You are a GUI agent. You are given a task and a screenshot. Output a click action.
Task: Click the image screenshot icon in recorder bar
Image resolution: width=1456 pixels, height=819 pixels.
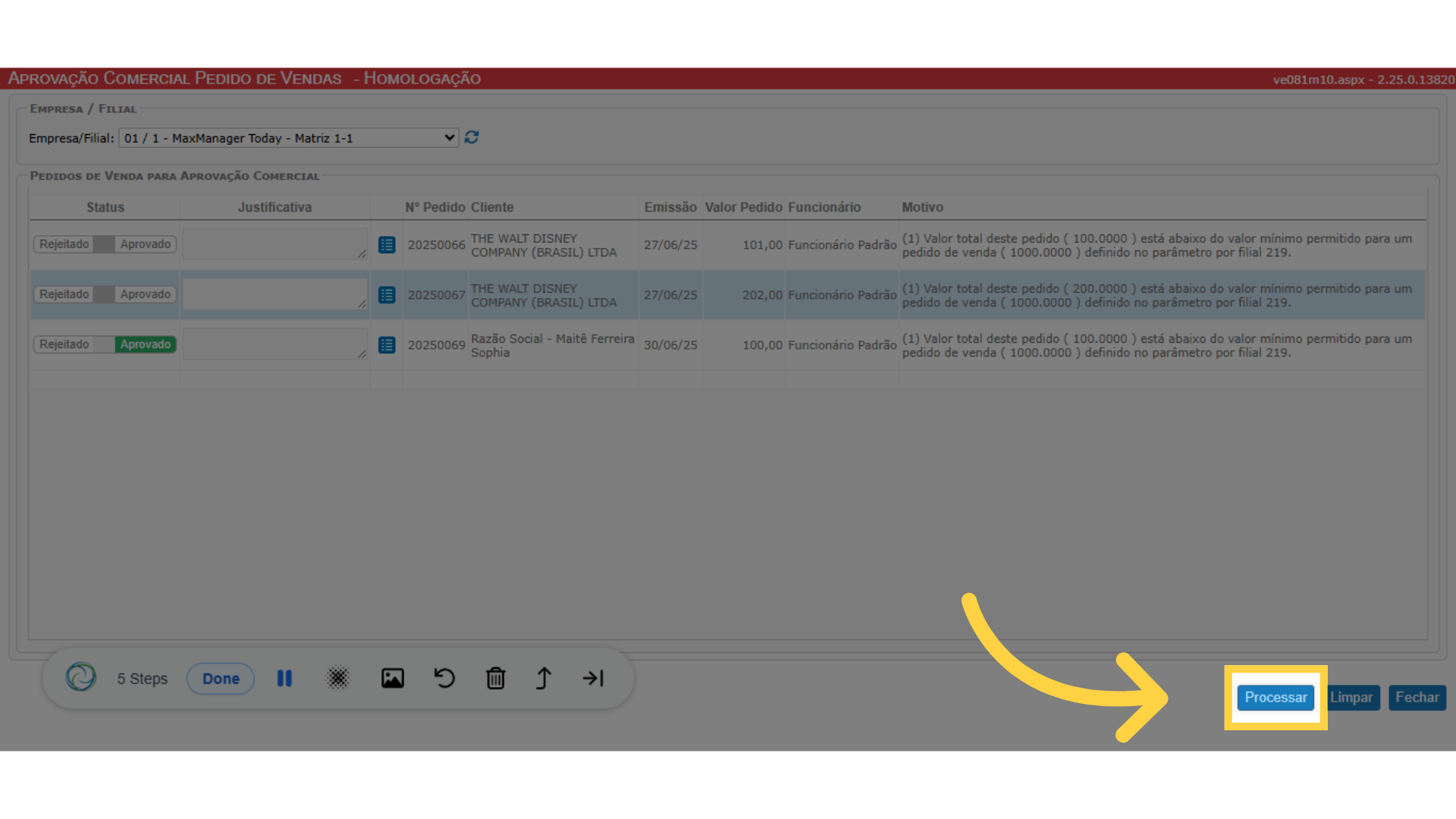click(x=392, y=678)
